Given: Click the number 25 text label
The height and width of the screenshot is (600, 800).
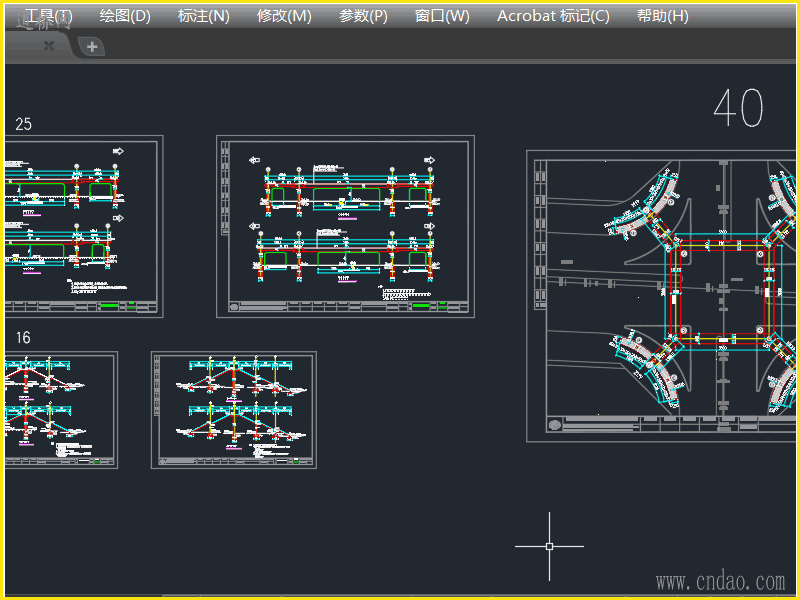Looking at the screenshot, I should pos(23,124).
